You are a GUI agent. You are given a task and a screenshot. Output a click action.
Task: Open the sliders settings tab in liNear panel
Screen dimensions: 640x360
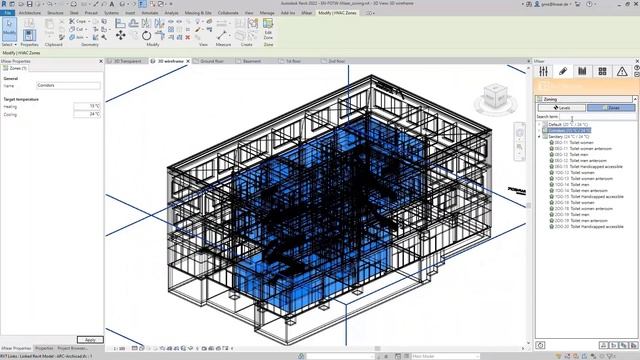pos(543,71)
